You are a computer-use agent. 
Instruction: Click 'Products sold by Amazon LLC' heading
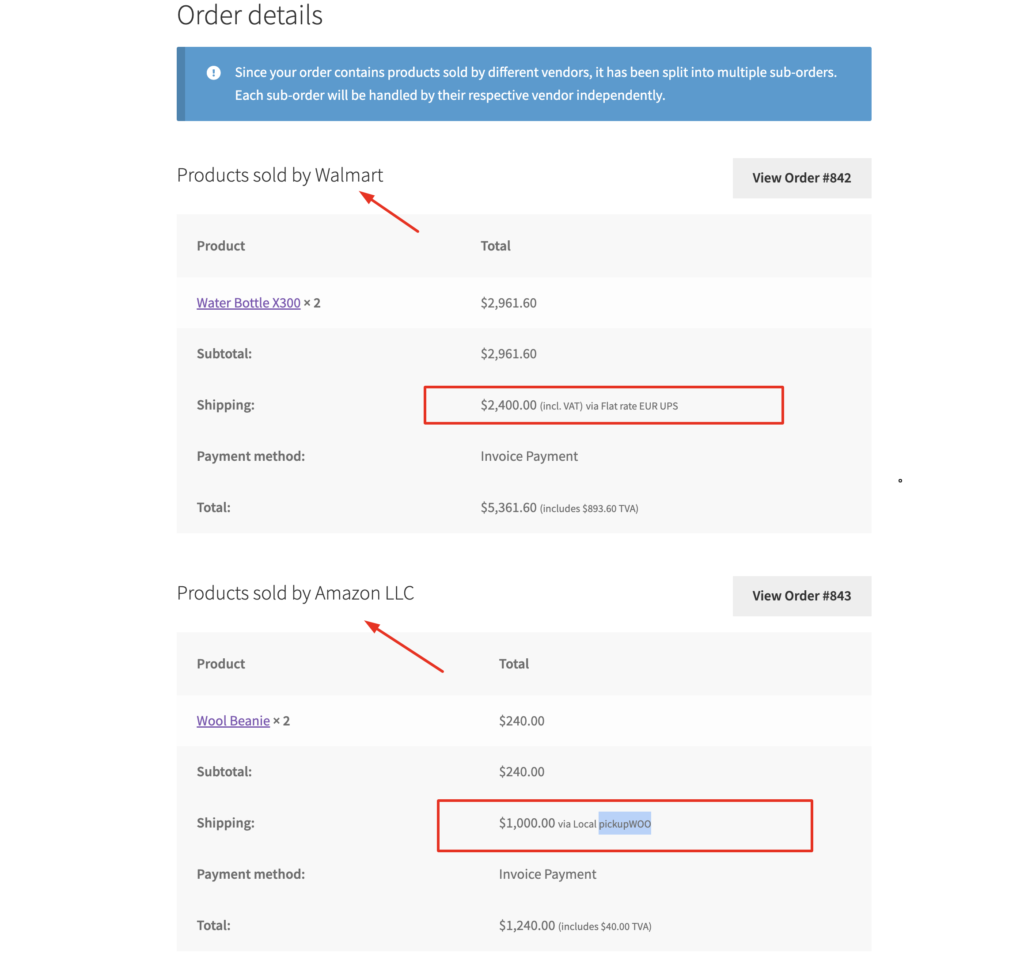coord(295,593)
